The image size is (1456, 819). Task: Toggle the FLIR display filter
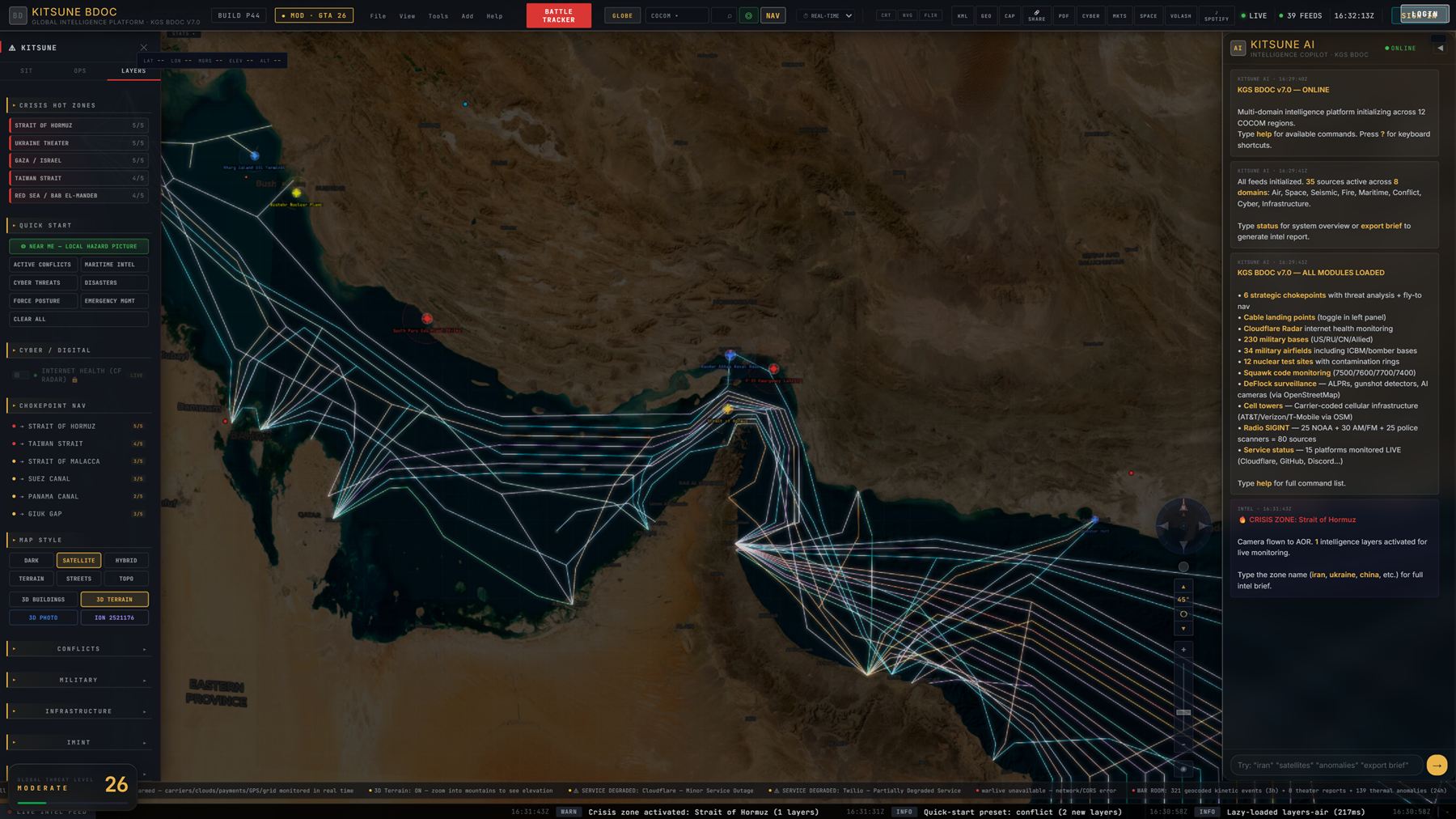pyautogui.click(x=930, y=15)
